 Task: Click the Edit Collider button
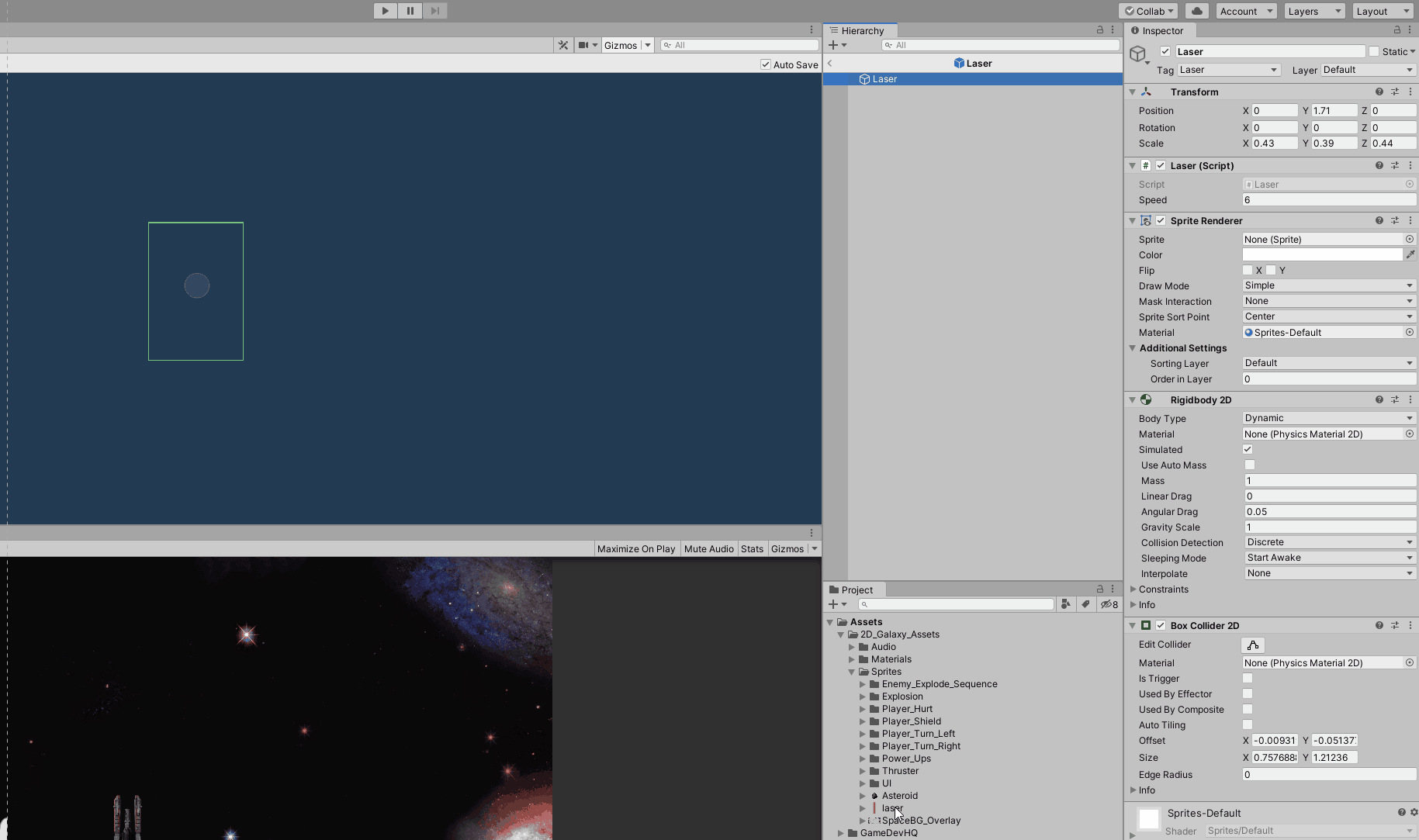tap(1253, 645)
